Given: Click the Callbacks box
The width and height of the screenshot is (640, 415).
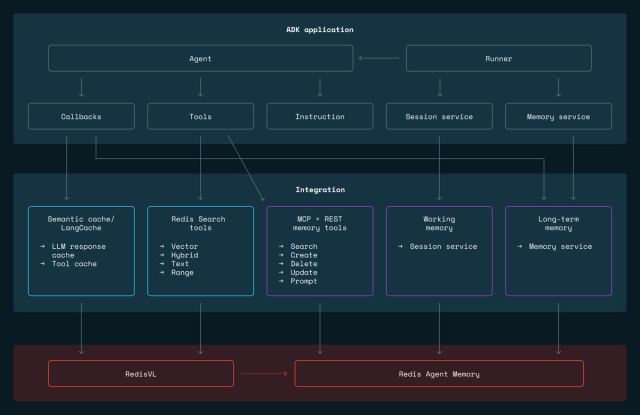Looking at the screenshot, I should (x=81, y=116).
